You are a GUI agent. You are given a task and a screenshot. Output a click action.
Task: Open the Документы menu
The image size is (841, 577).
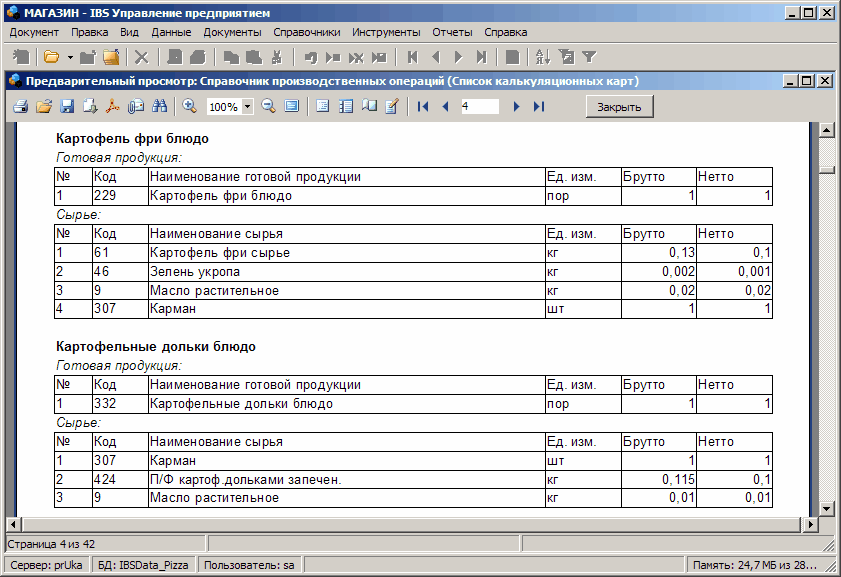click(232, 32)
